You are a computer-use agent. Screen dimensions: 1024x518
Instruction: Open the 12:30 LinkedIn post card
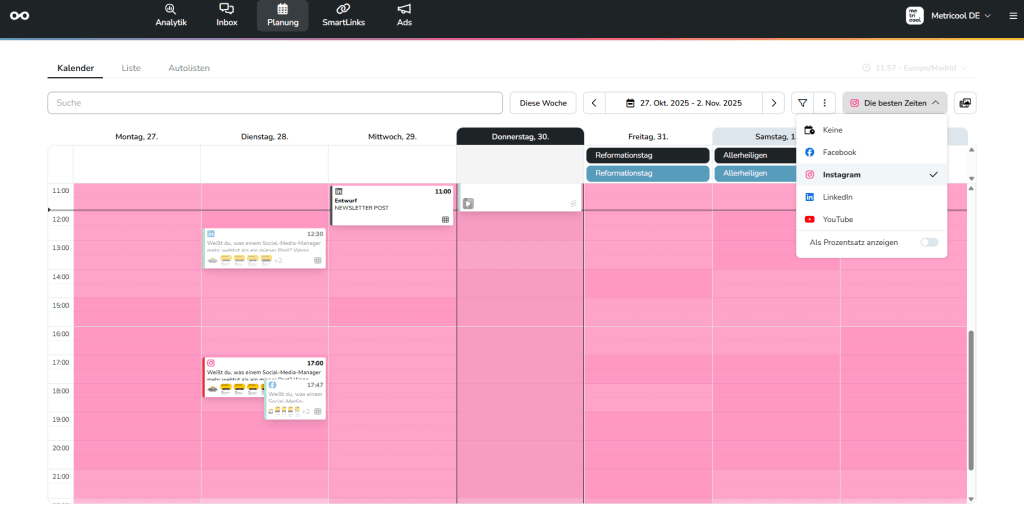[x=264, y=248]
